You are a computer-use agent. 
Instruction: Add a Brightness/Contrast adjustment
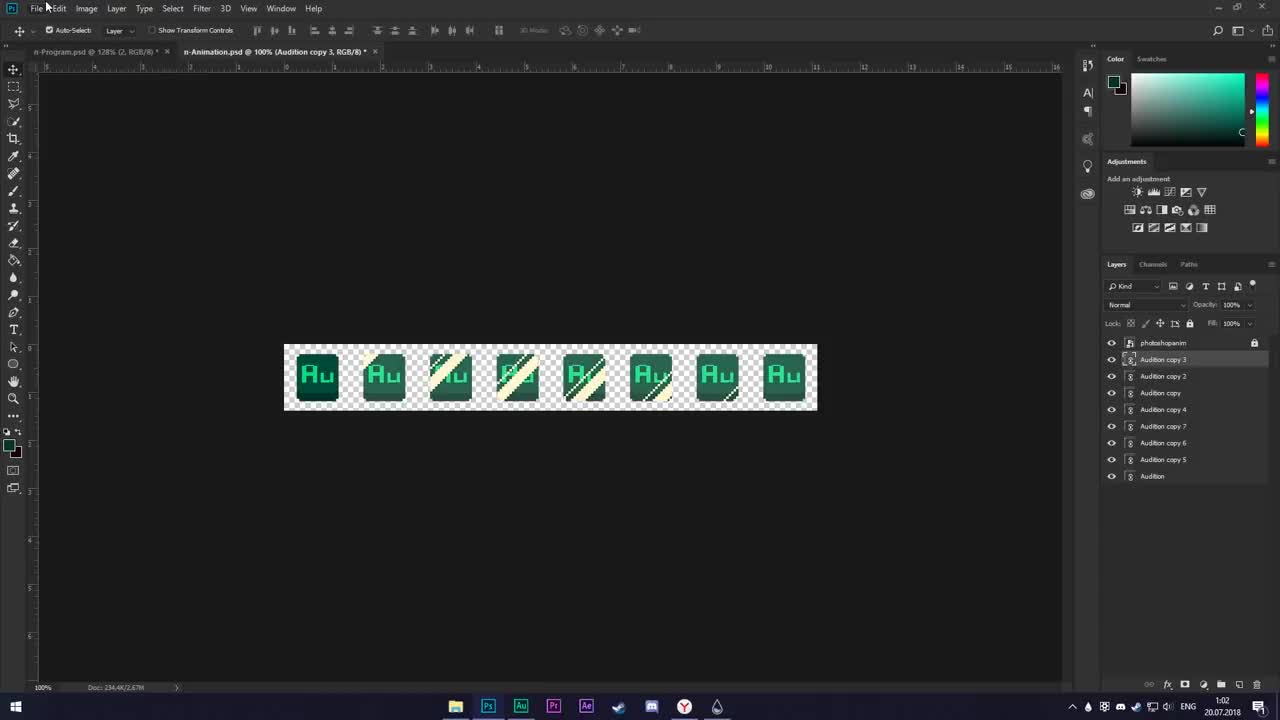coord(1137,192)
